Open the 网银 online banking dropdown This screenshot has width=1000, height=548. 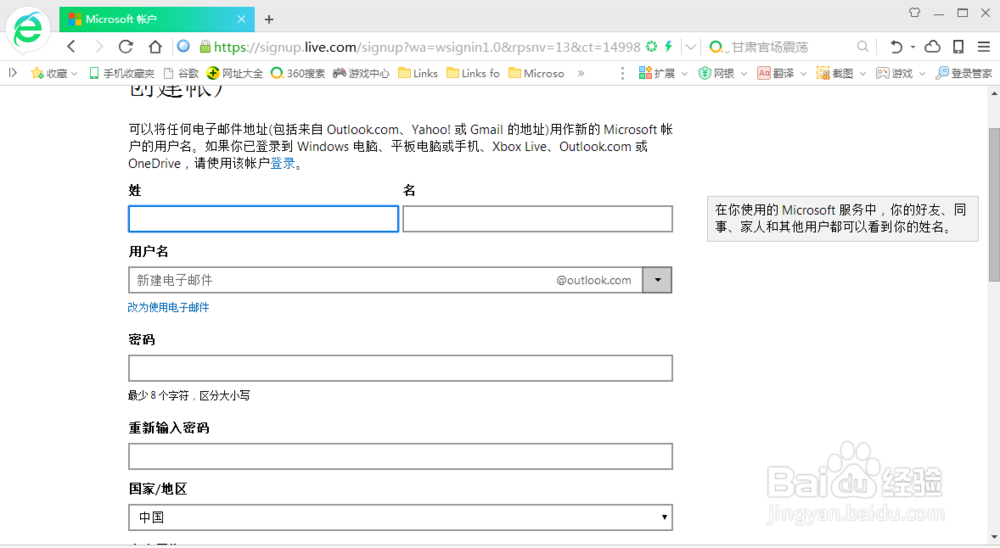723,73
